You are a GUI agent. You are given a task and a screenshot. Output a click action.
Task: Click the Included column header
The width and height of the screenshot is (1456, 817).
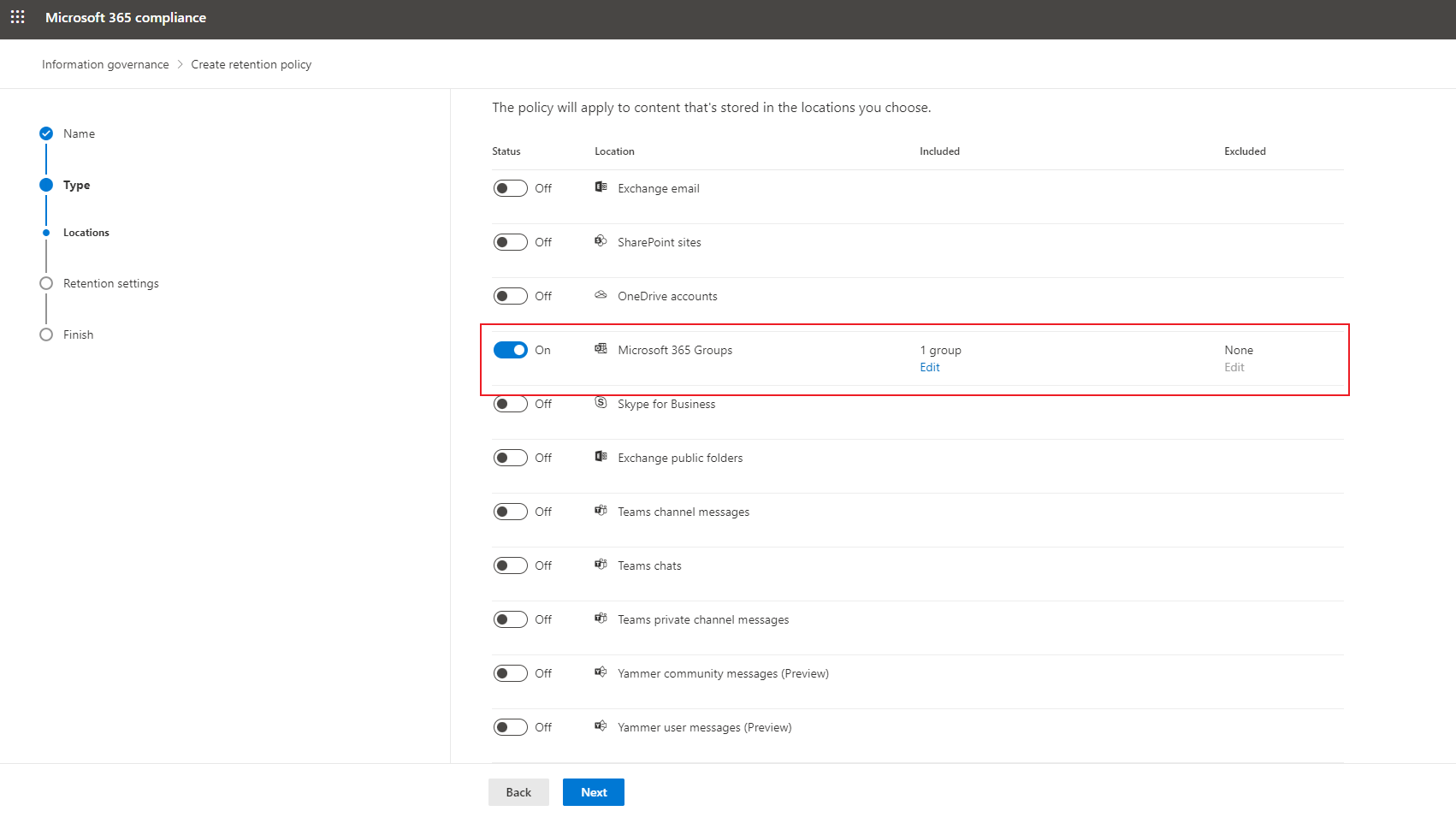pos(939,151)
